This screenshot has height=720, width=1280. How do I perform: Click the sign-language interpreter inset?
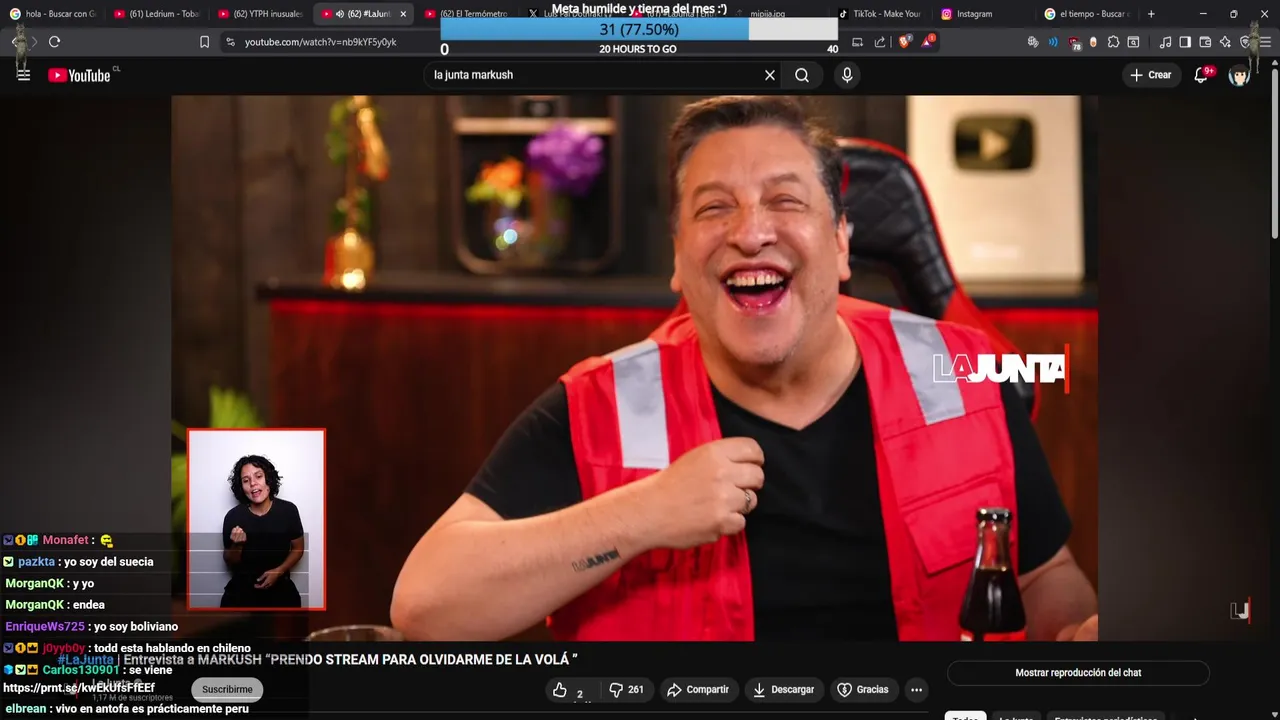pos(256,519)
